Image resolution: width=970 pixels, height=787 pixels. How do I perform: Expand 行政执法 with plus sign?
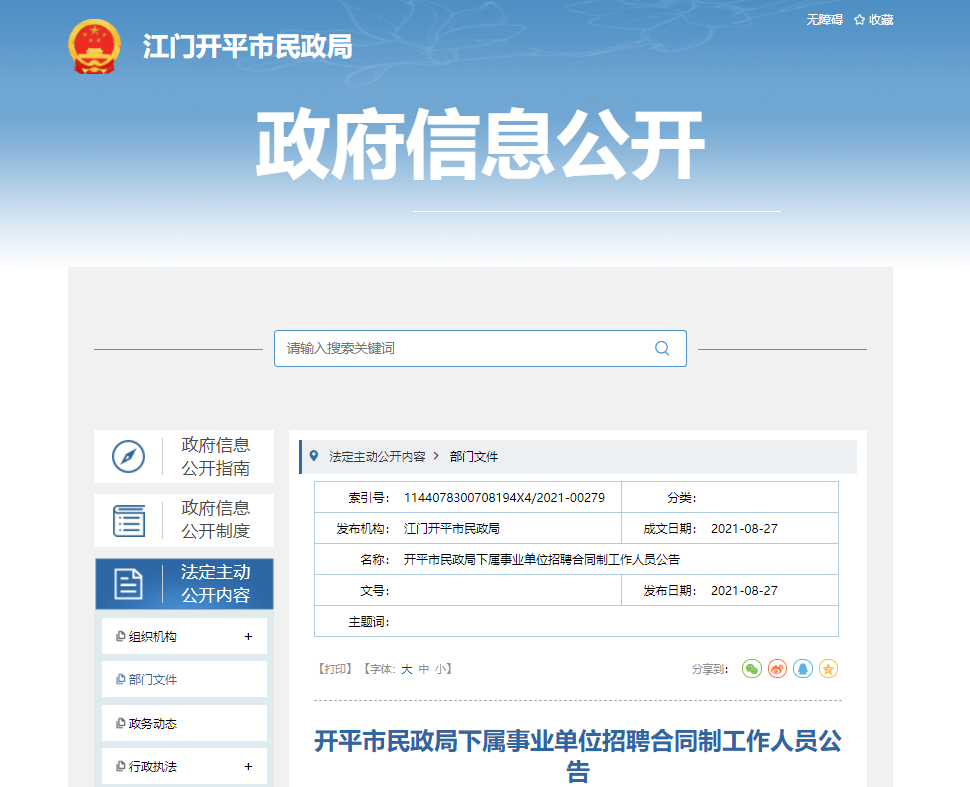pyautogui.click(x=248, y=767)
